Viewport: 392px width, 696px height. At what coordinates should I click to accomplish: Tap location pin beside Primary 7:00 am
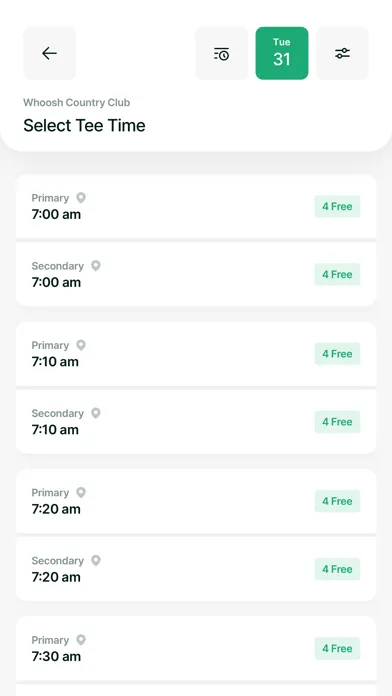point(81,198)
